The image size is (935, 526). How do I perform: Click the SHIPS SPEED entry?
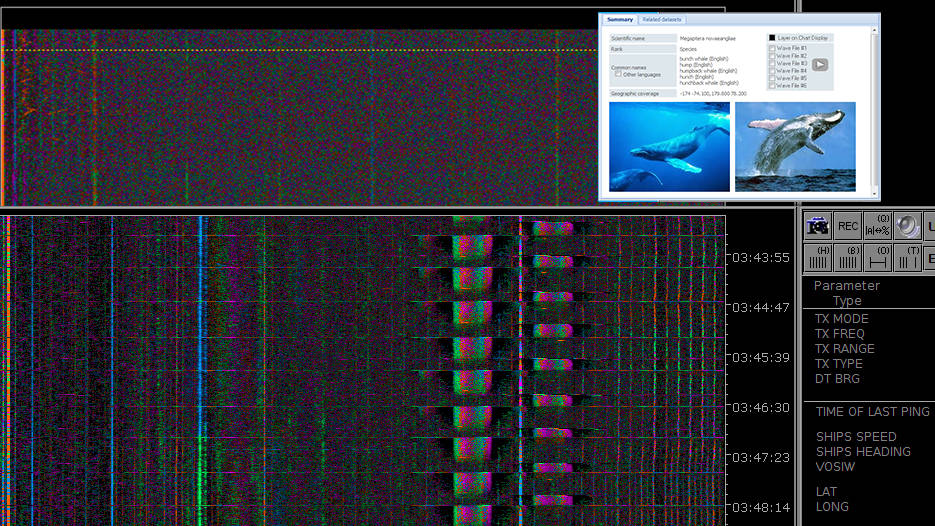pos(856,437)
